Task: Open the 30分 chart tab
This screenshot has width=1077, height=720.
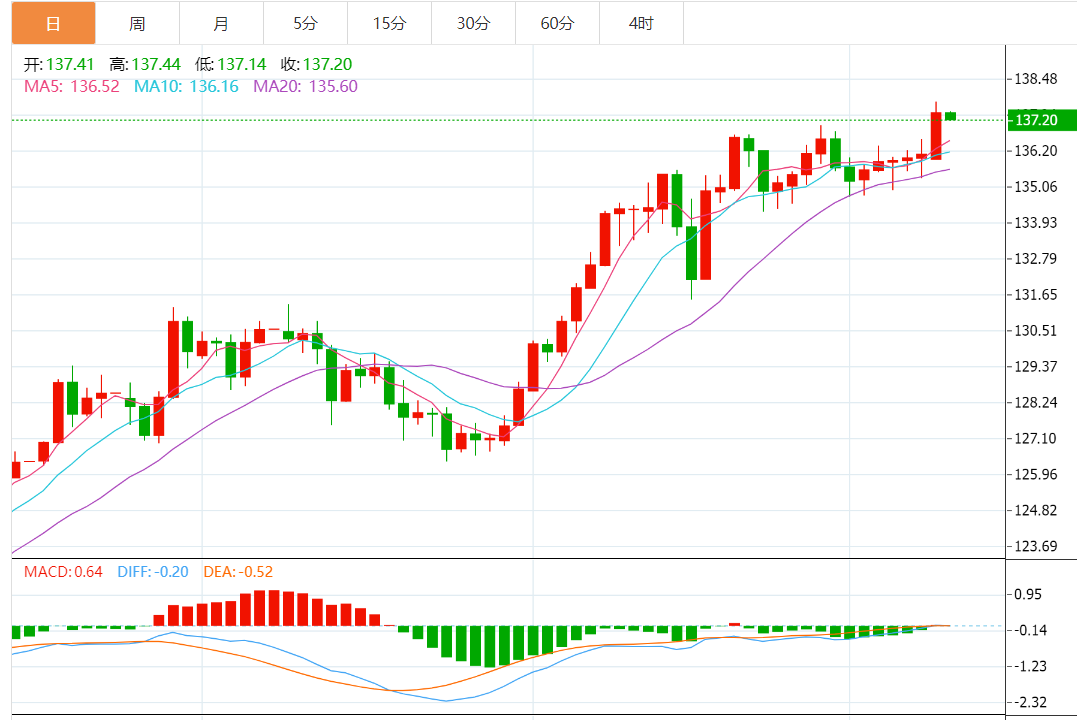Action: coord(473,23)
